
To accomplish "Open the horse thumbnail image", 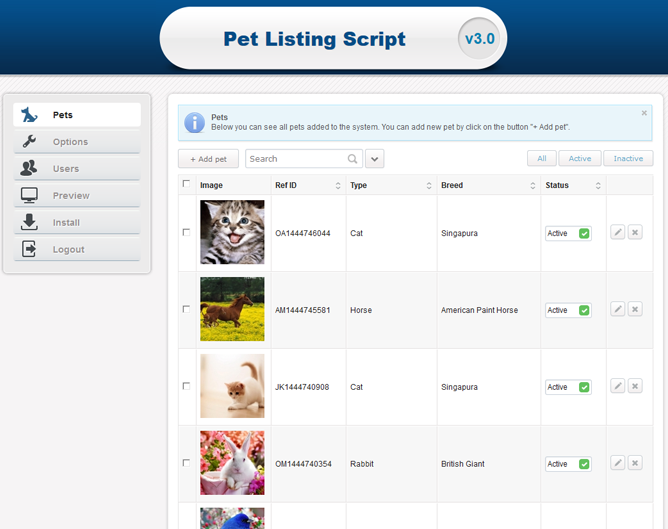I will click(x=232, y=309).
